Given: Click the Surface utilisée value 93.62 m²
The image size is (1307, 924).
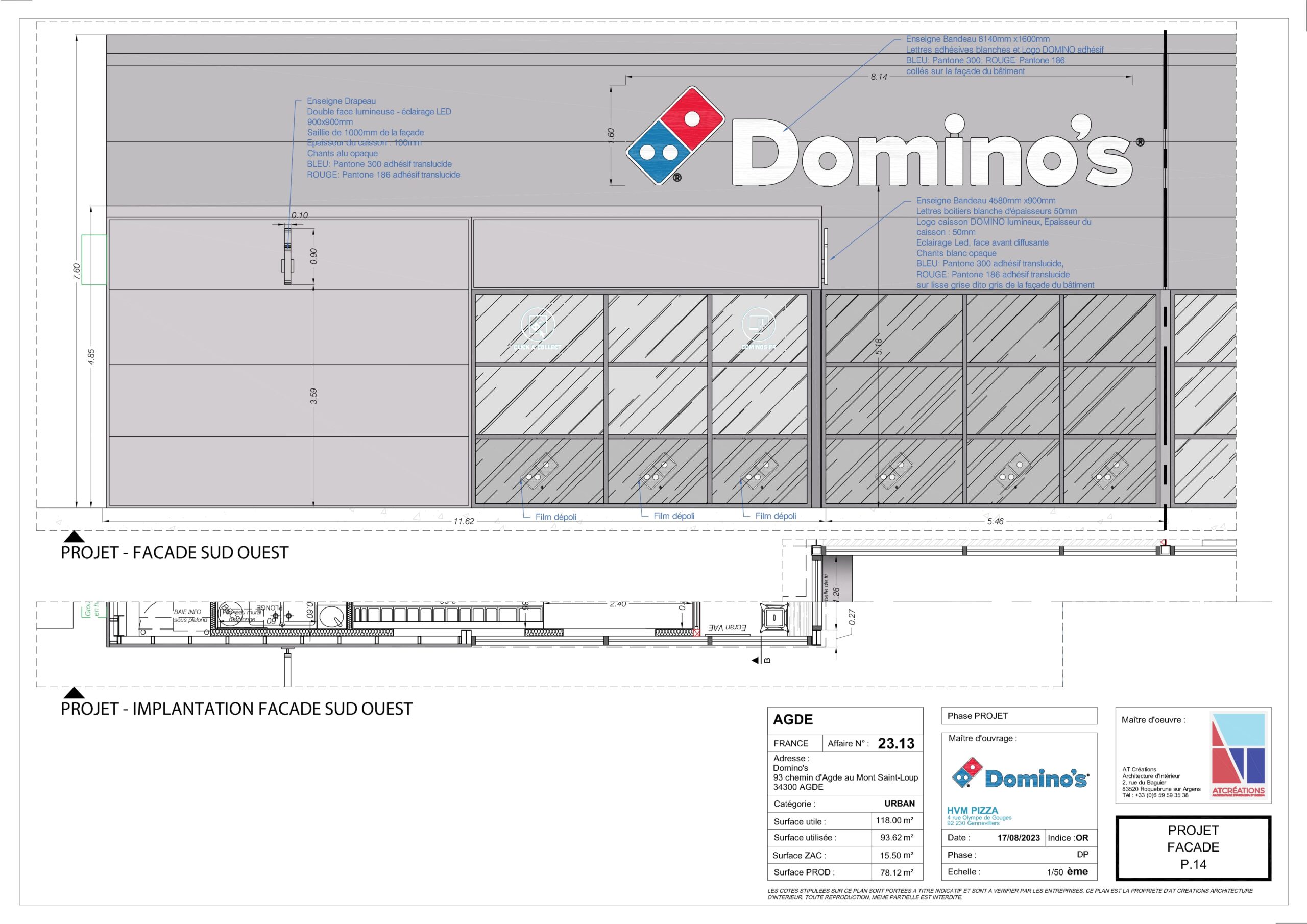Looking at the screenshot, I should coord(897,837).
